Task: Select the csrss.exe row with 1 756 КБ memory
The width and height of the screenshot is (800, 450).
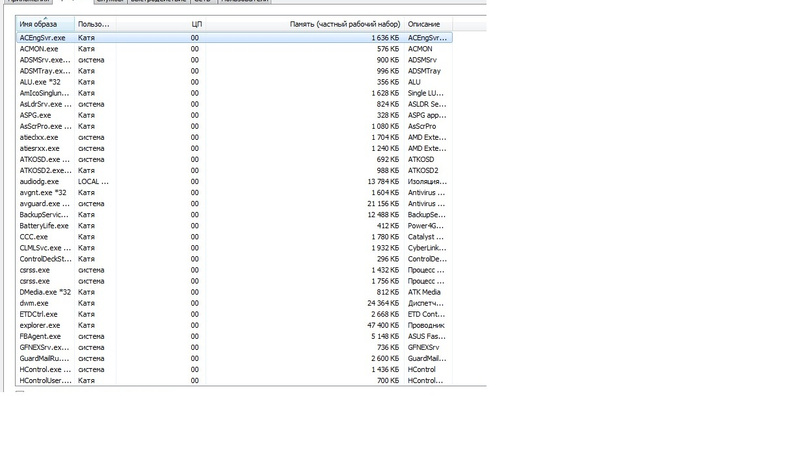Action: 234,281
